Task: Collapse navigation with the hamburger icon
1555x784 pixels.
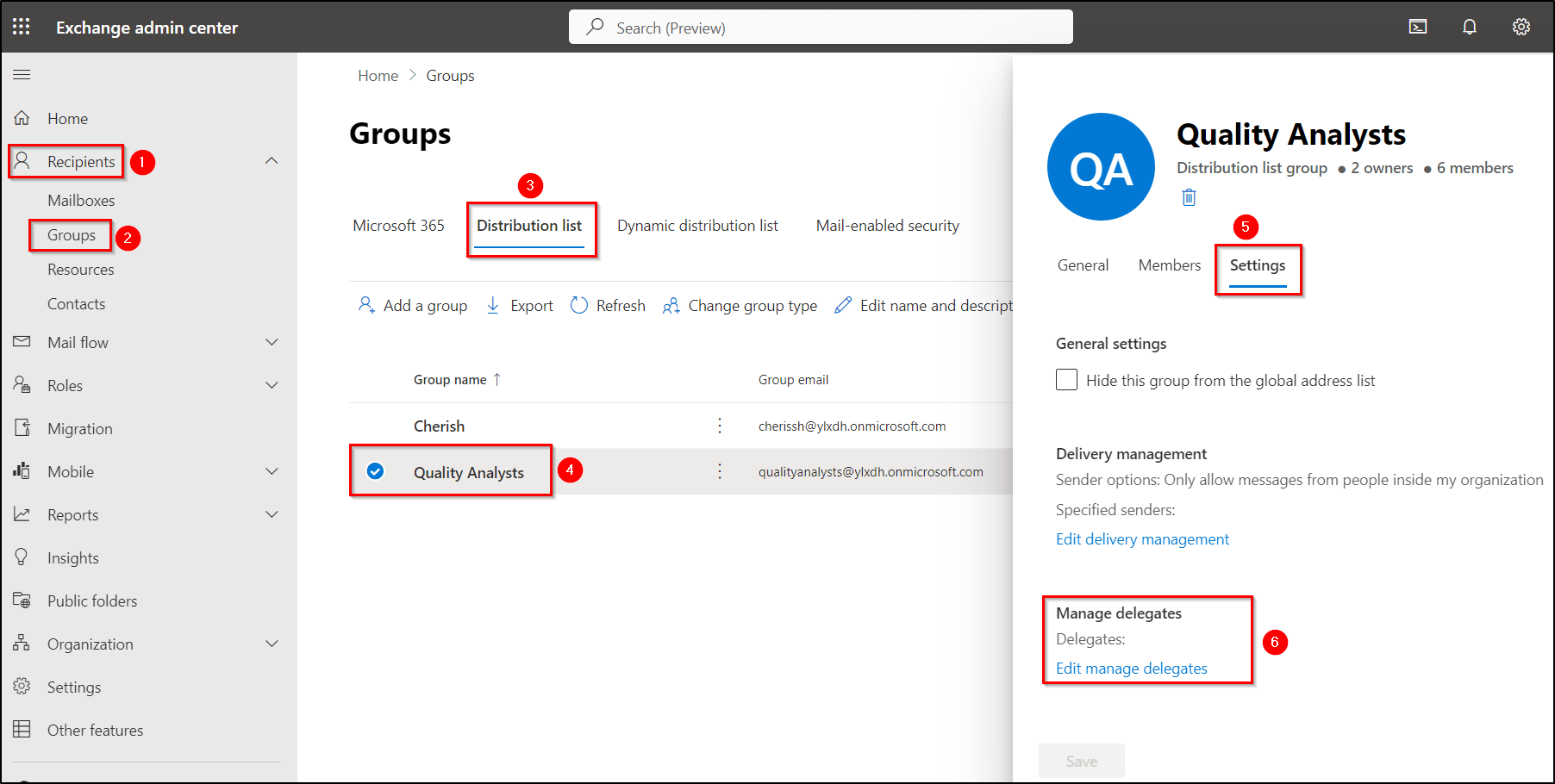Action: [22, 74]
